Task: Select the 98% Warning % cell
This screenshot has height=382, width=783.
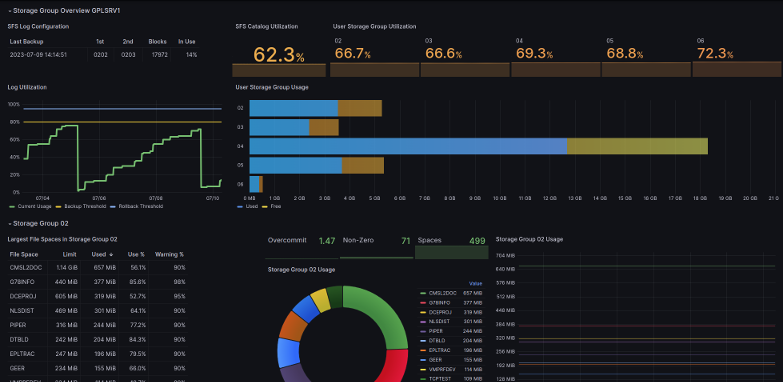Action: [x=179, y=282]
